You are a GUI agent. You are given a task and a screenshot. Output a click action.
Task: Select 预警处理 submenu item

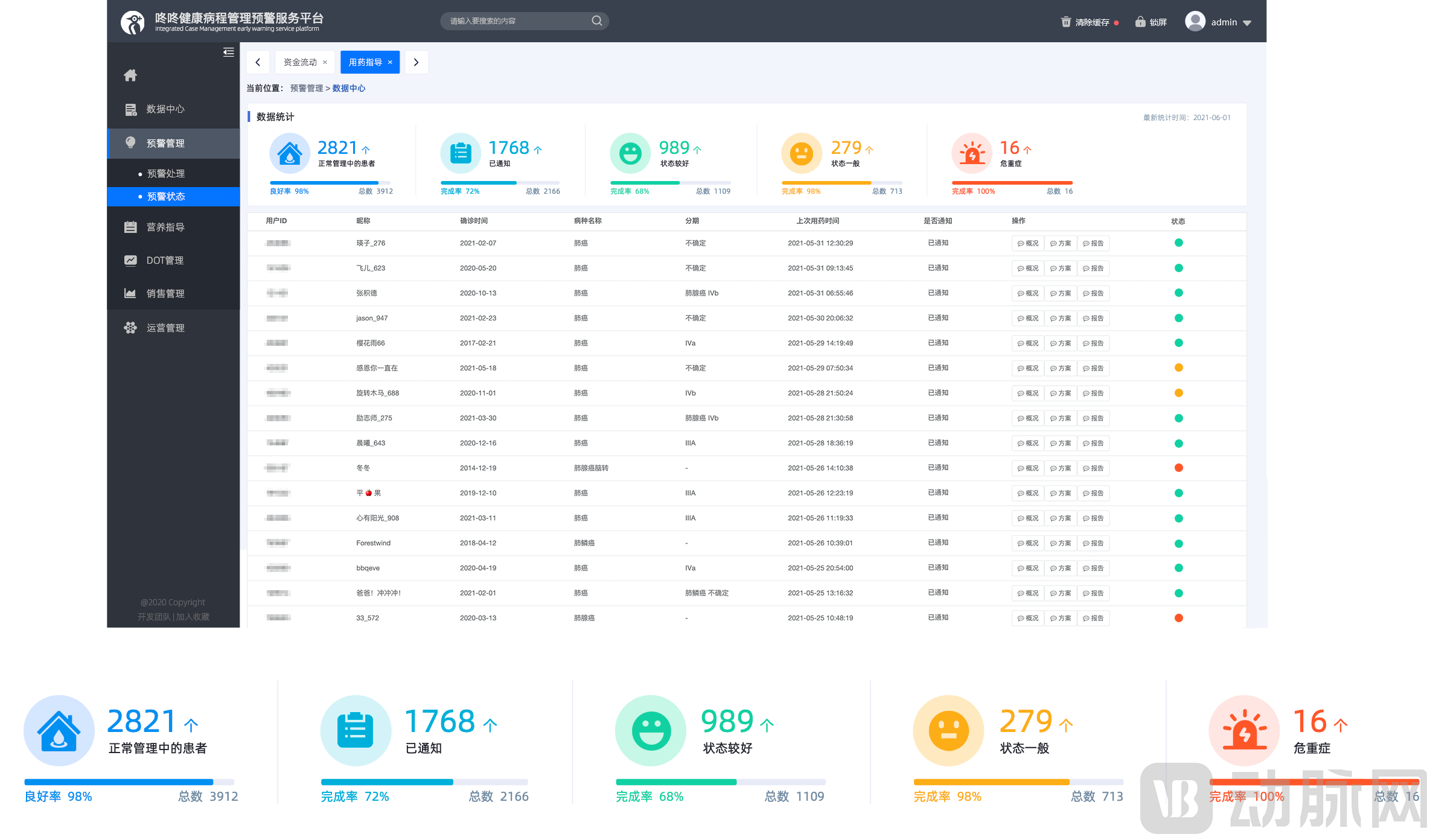[166, 174]
